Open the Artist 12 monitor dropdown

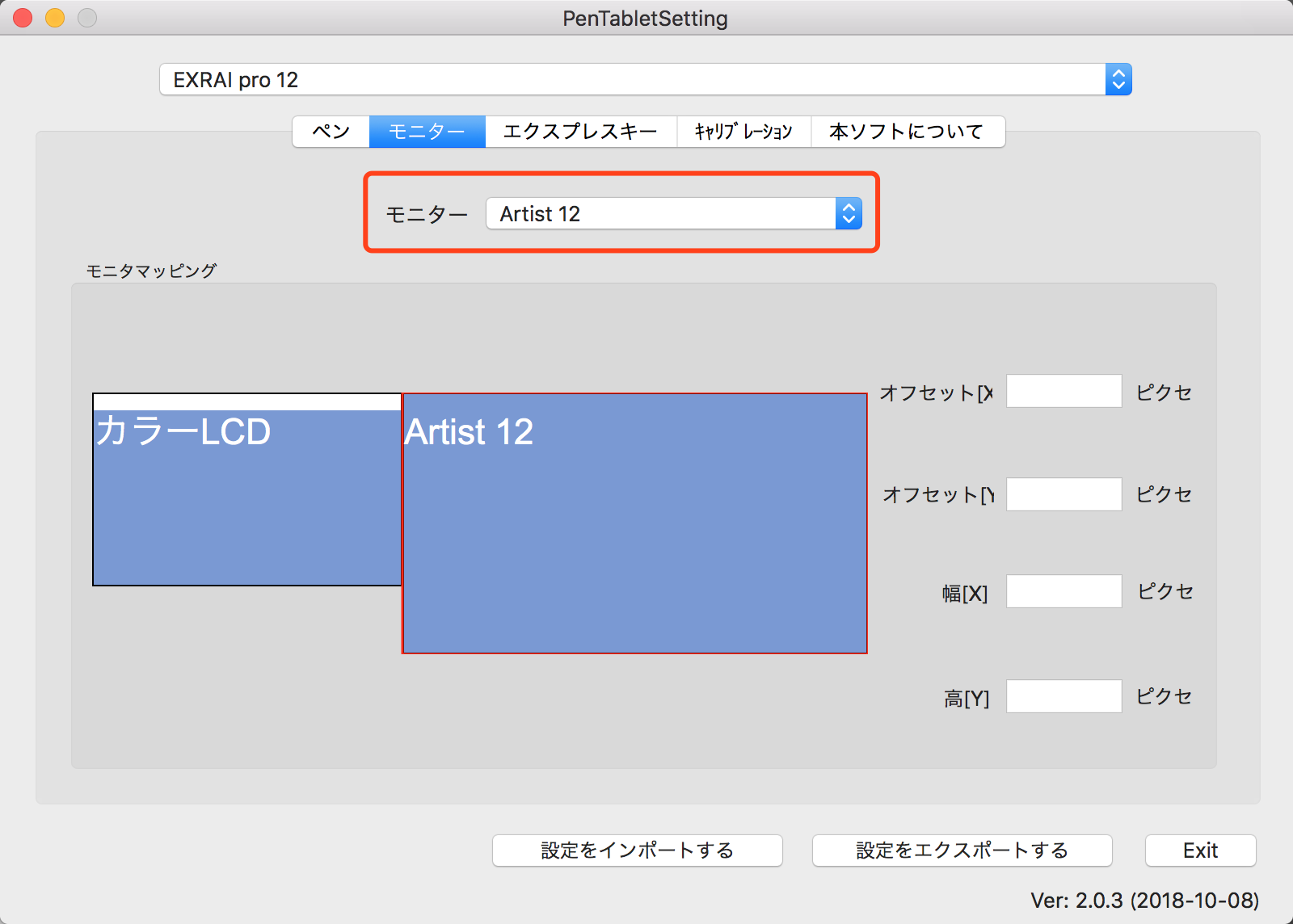(674, 214)
